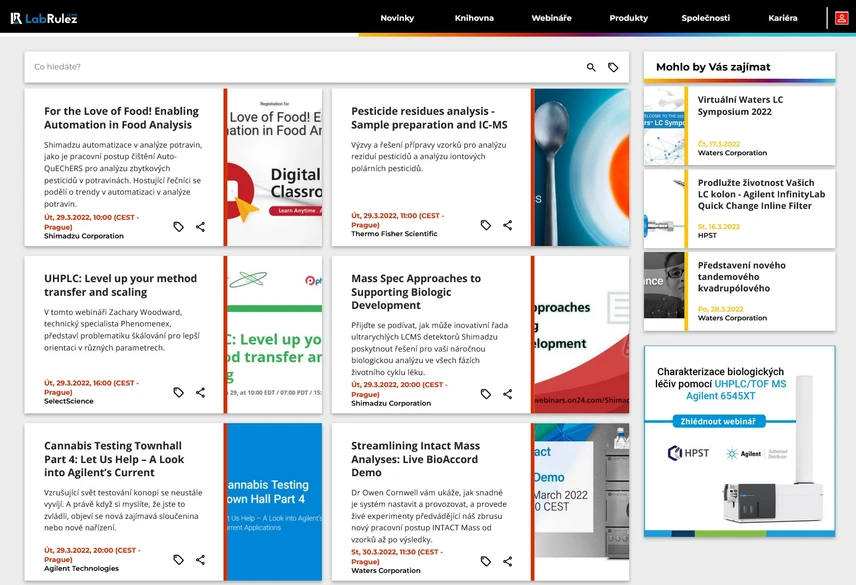Click the search magnifier icon
Image resolution: width=856 pixels, height=585 pixels.
(591, 67)
